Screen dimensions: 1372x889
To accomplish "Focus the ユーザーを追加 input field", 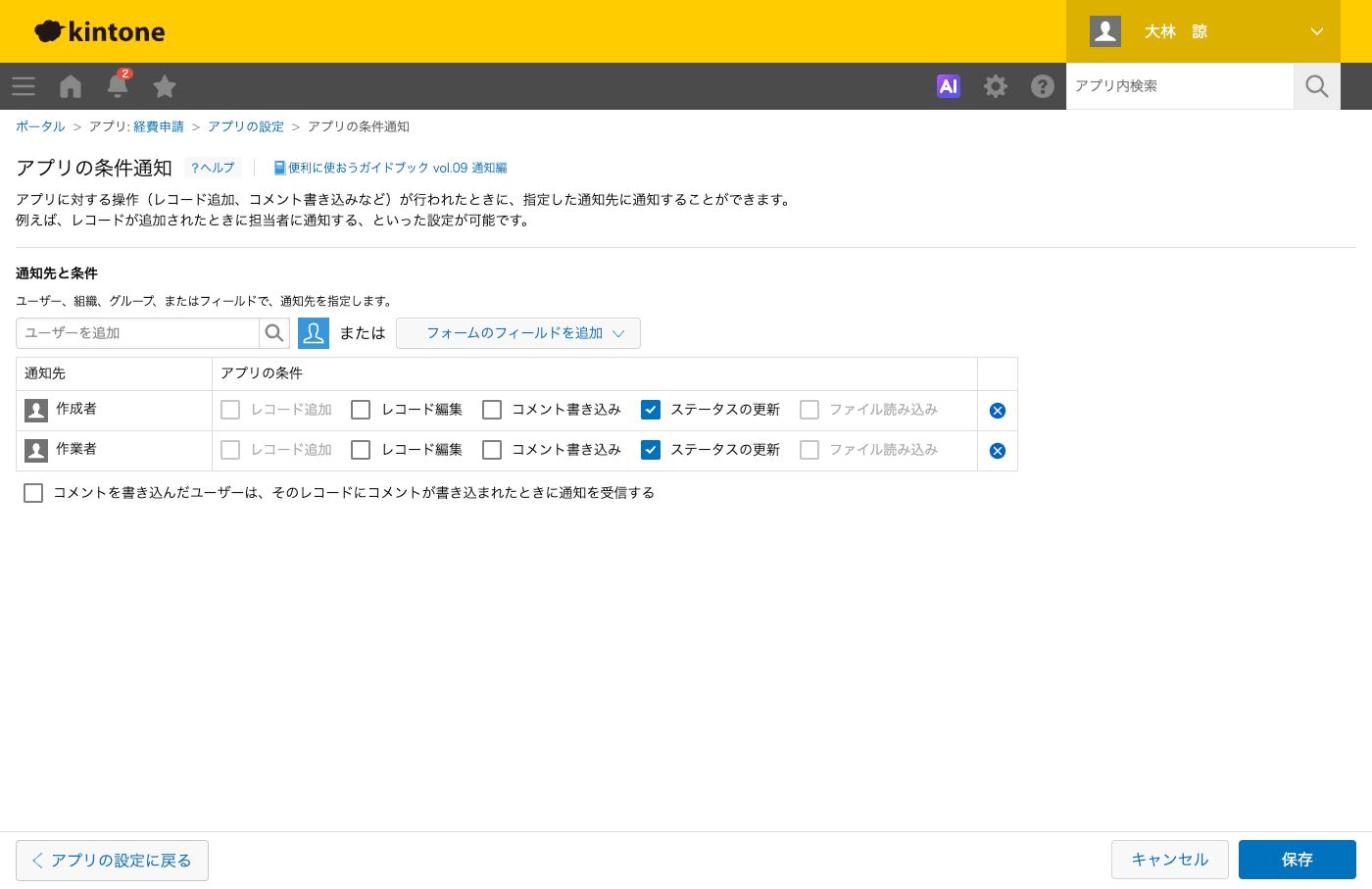I will (x=138, y=333).
